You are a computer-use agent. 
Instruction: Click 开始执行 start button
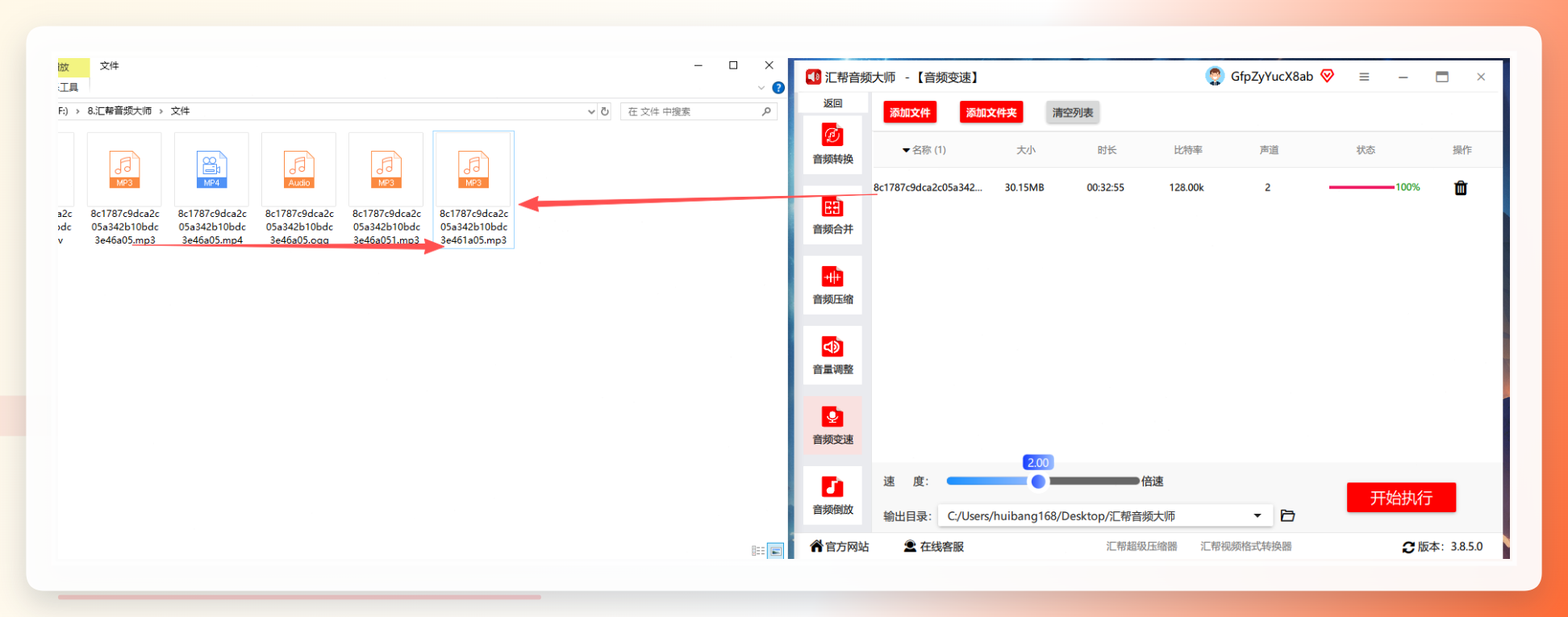(x=1401, y=498)
